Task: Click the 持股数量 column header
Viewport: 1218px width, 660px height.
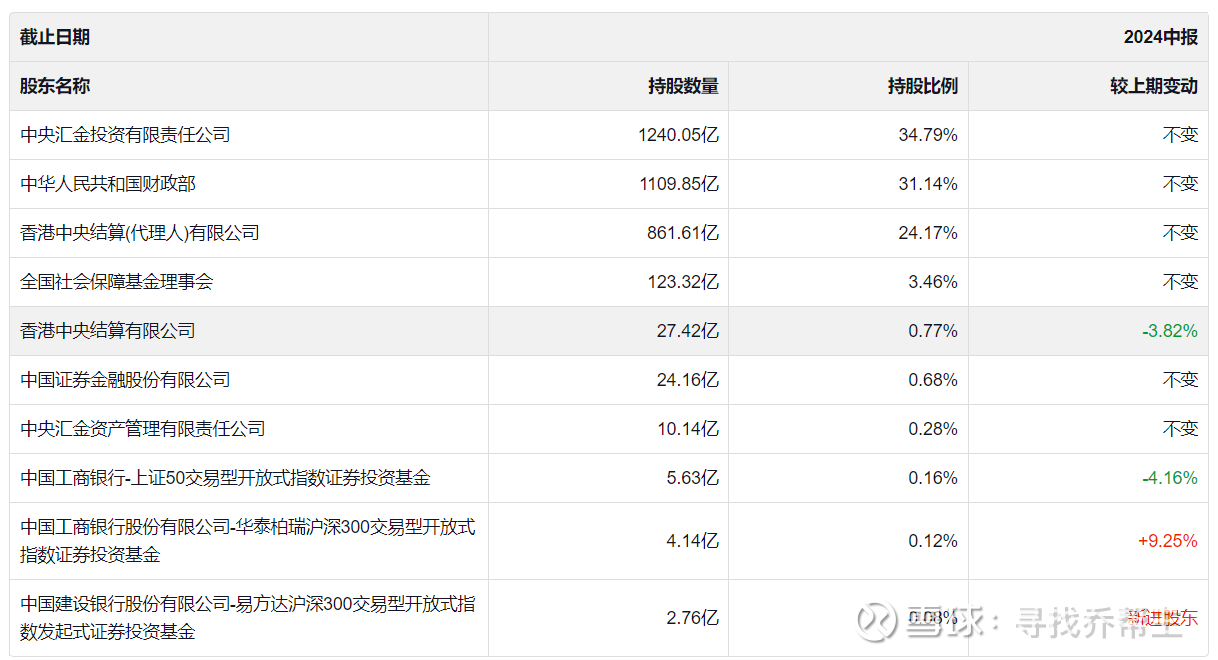Action: (x=683, y=86)
